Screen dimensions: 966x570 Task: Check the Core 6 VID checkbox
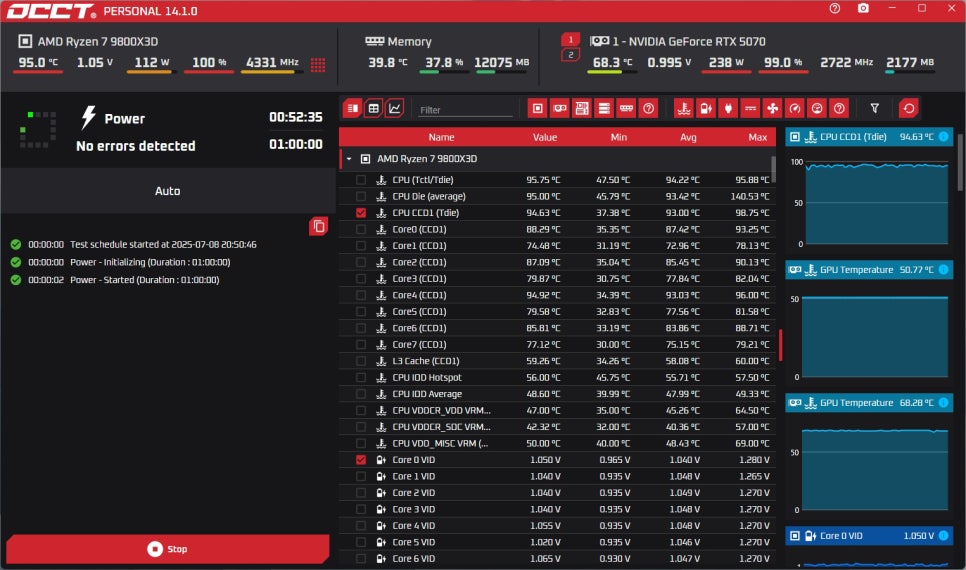361,559
